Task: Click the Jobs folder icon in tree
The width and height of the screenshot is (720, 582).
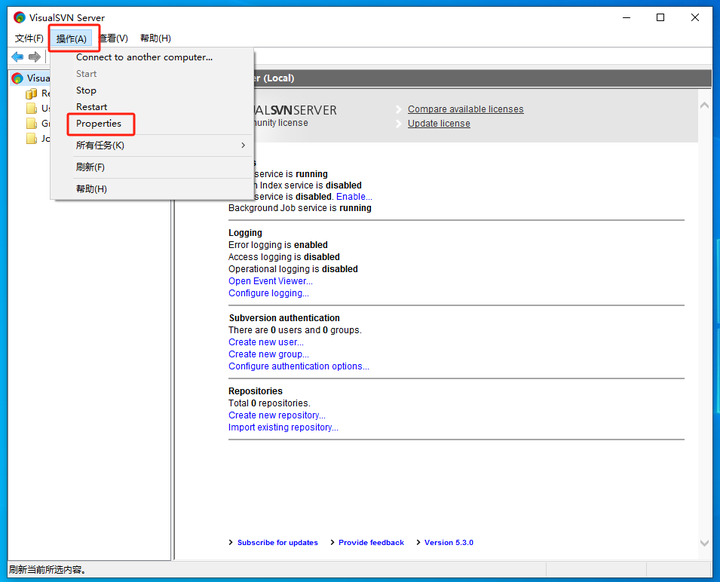Action: click(31, 138)
